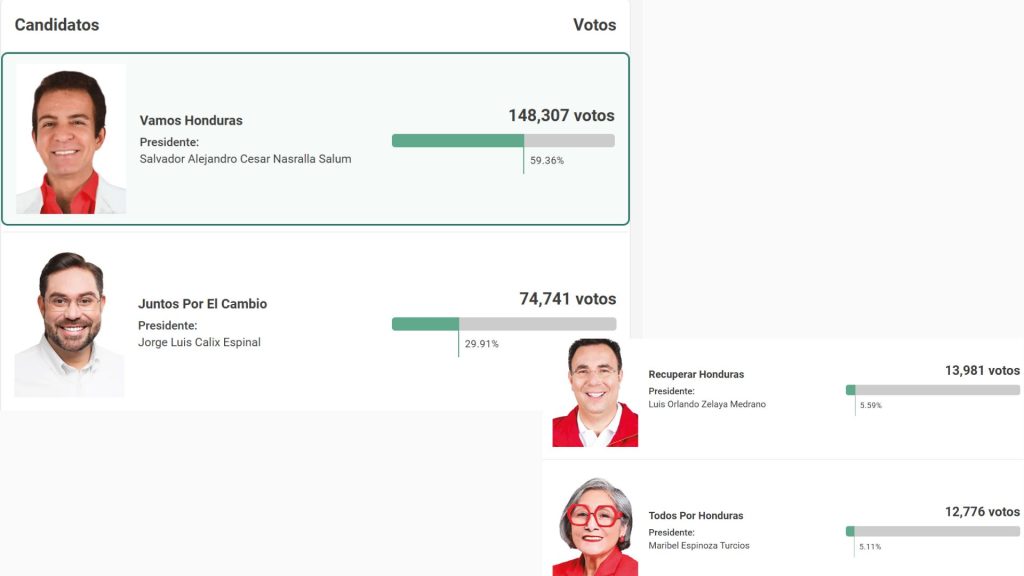Click the Recuperar Honduras vote progress bar
The width and height of the screenshot is (1024, 576).
tap(932, 390)
